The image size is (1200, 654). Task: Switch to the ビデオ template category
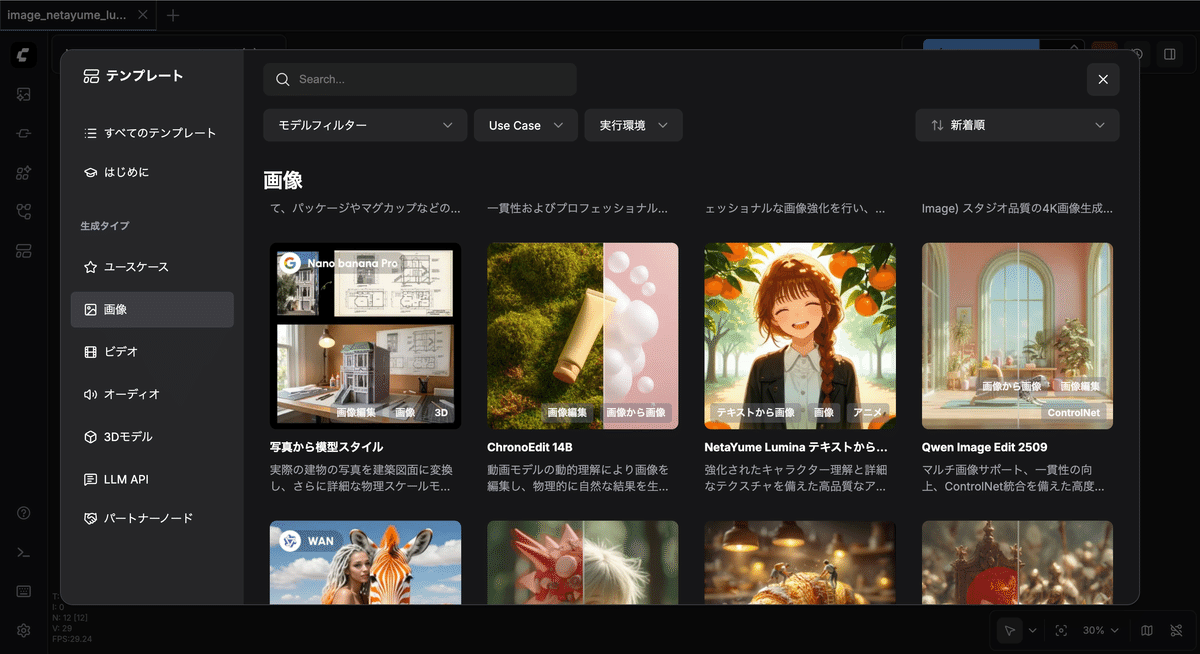pos(151,351)
